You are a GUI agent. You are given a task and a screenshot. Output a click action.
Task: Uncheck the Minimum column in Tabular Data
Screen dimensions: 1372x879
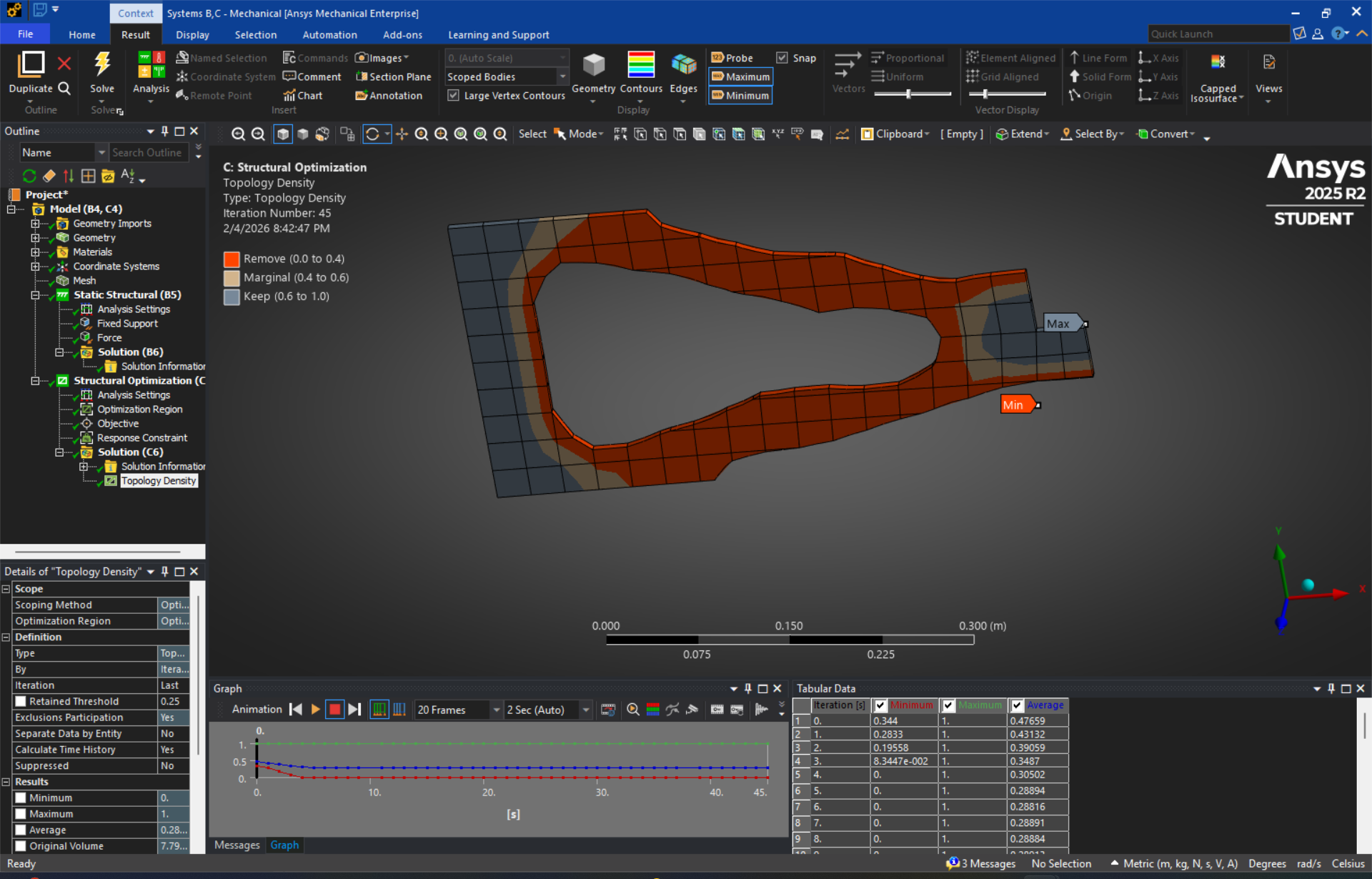coord(880,705)
